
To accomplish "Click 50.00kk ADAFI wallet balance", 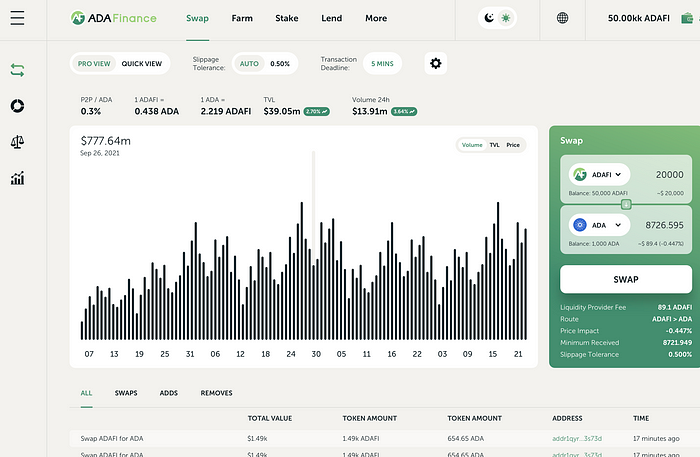I will click(638, 18).
